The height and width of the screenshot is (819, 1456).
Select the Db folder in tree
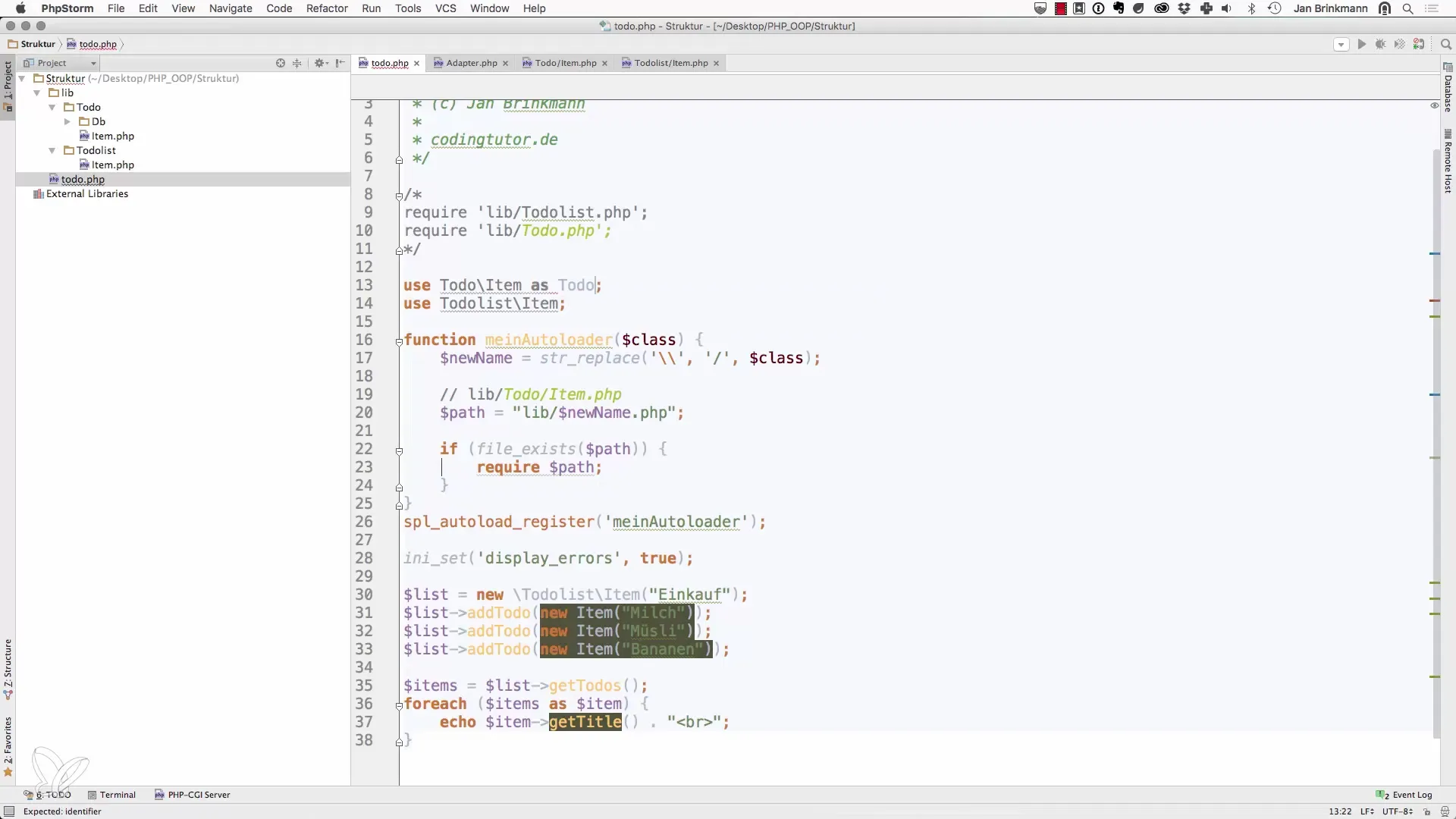93,121
